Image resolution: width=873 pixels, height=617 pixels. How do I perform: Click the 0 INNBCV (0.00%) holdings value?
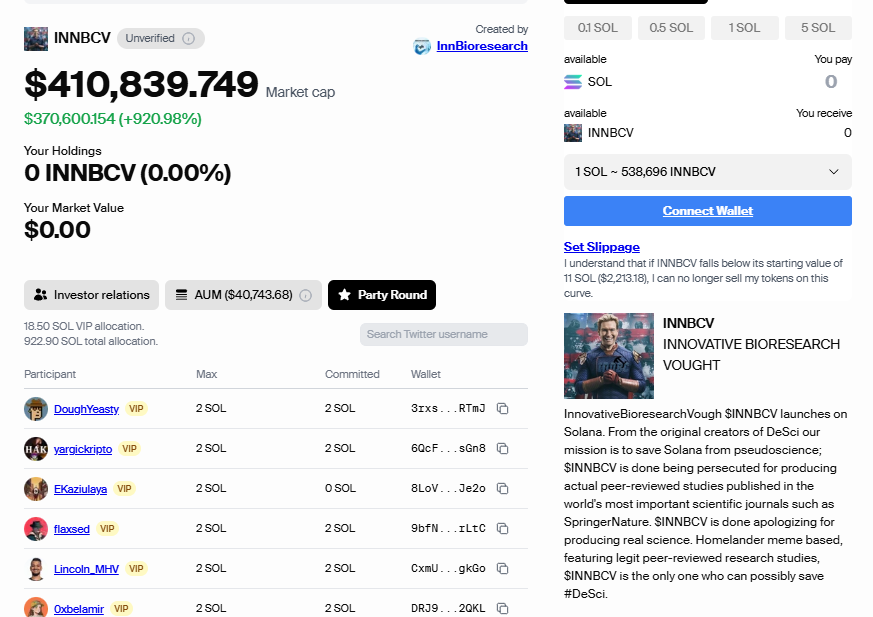click(127, 173)
